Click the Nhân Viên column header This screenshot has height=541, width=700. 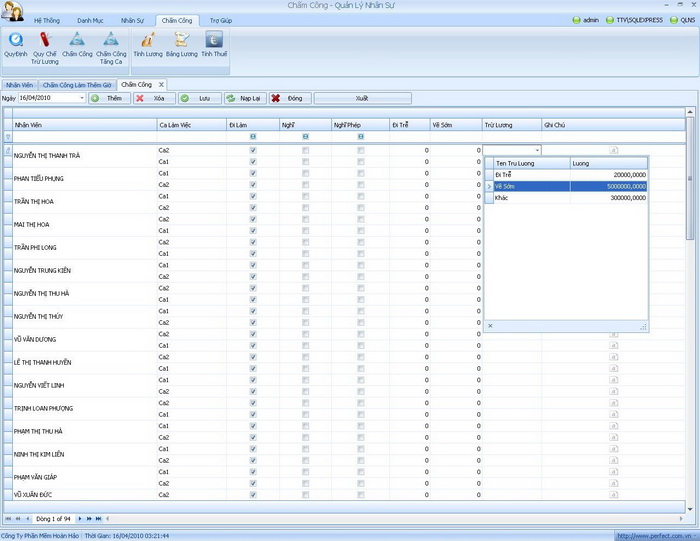tap(84, 125)
